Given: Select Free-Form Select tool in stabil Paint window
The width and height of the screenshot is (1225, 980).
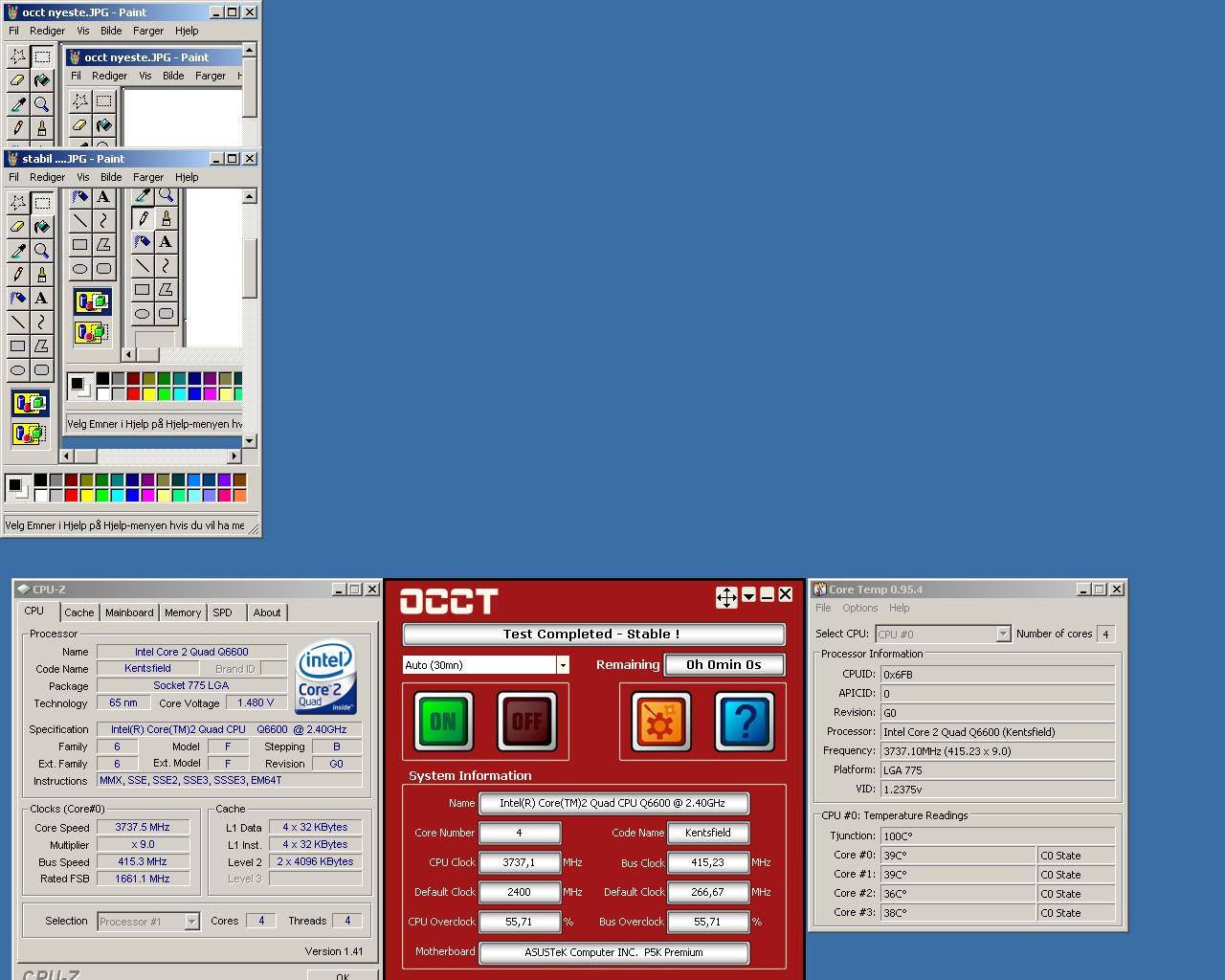Looking at the screenshot, I should [17, 202].
